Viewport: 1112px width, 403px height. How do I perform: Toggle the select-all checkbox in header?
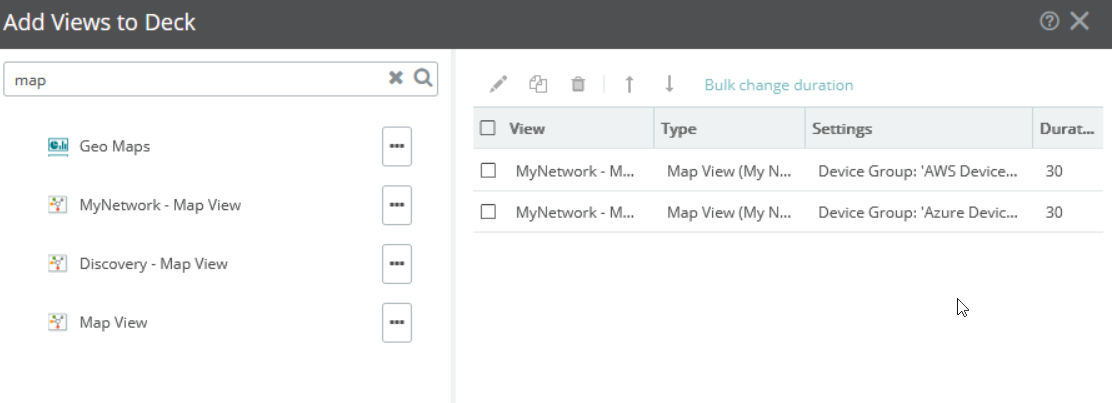pyautogui.click(x=487, y=128)
